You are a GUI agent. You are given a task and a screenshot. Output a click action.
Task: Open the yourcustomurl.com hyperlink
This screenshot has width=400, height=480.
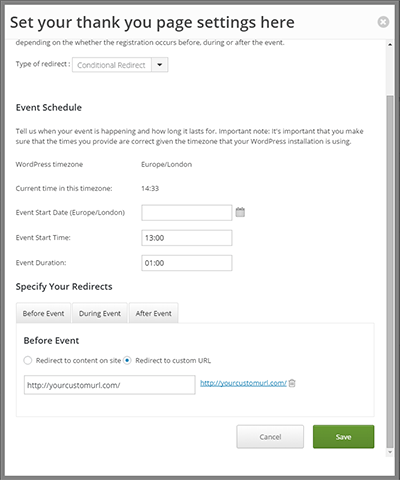(243, 383)
